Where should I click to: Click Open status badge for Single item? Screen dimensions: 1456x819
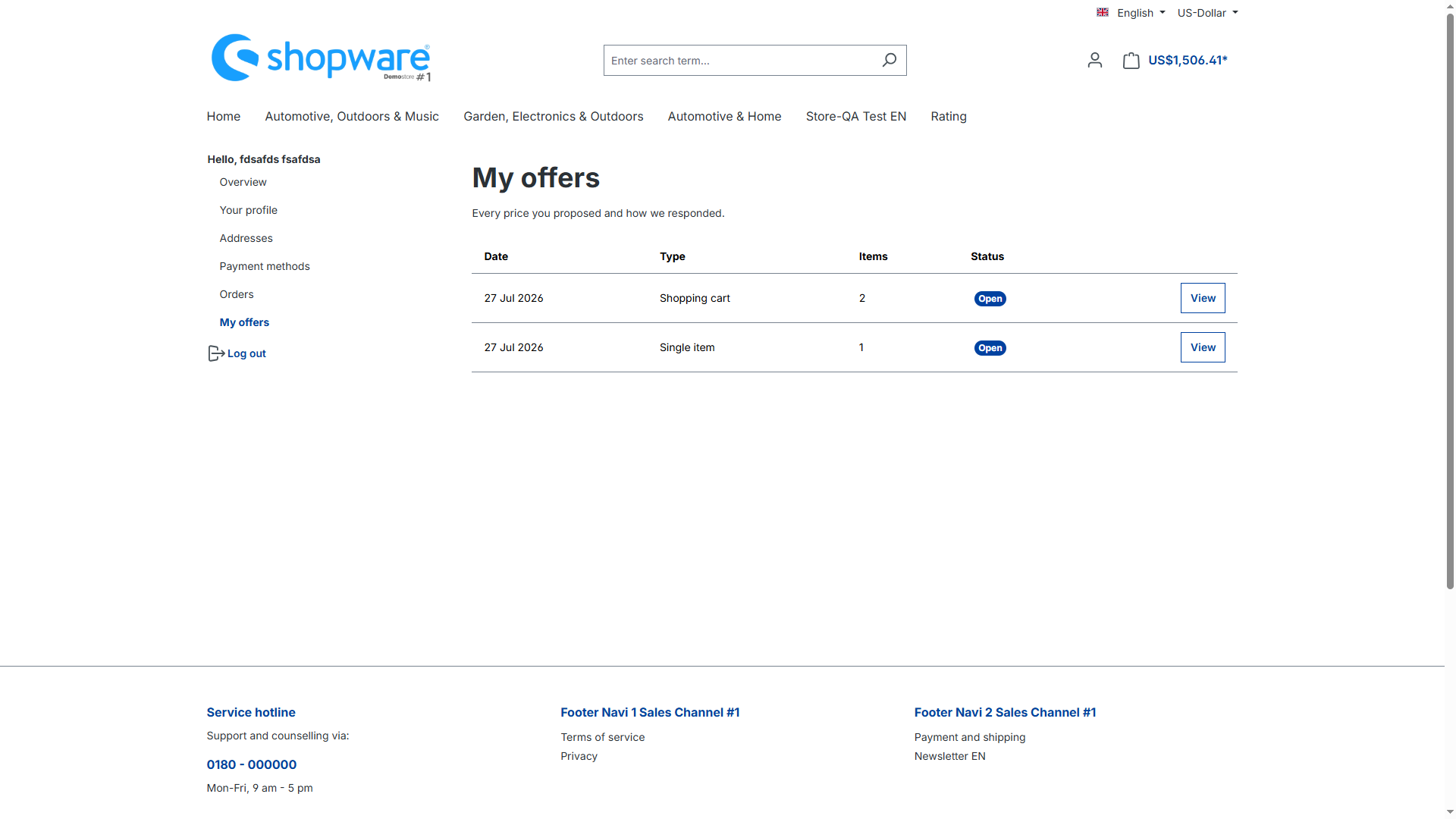[x=990, y=348]
